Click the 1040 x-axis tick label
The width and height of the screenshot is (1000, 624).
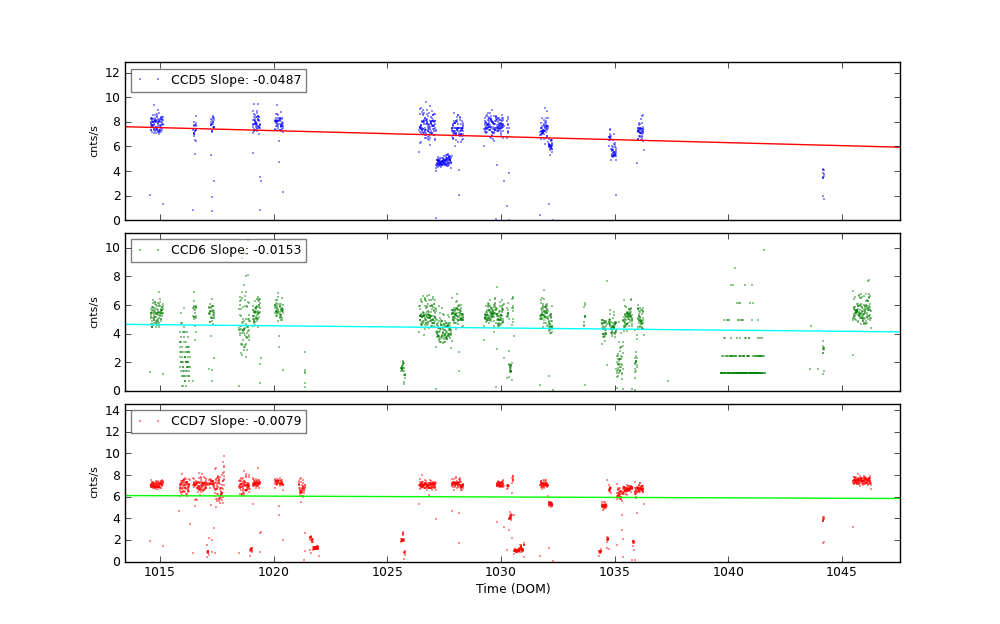click(x=728, y=572)
